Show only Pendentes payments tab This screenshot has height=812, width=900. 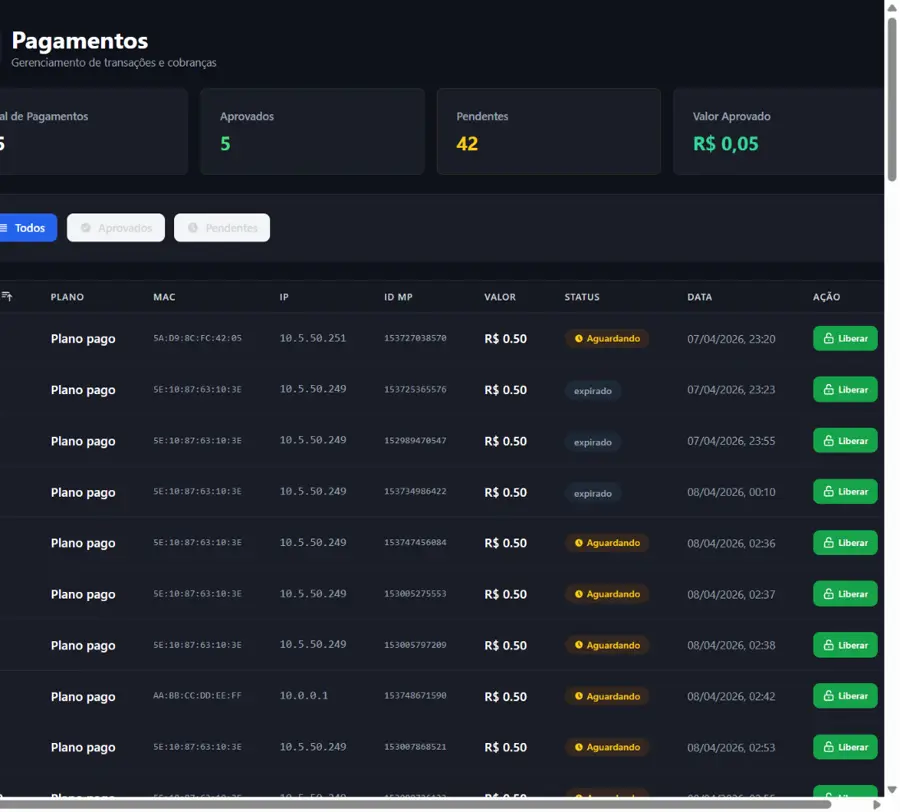222,228
